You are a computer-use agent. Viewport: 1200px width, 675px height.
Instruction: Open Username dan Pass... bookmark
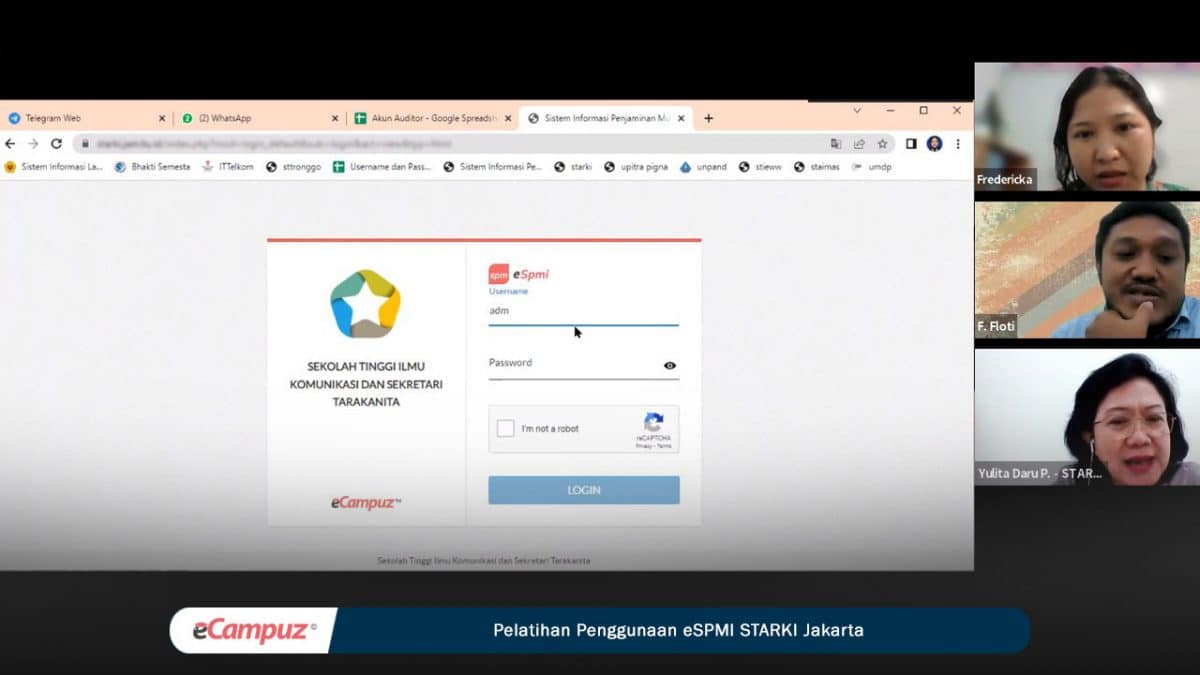383,167
